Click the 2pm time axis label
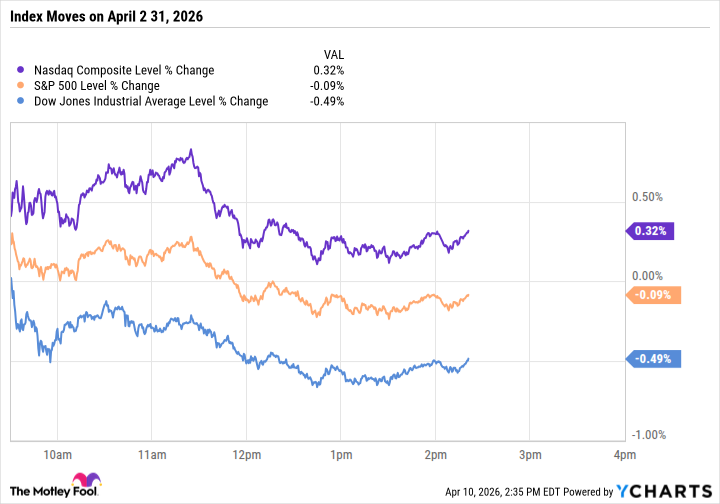 coord(435,457)
